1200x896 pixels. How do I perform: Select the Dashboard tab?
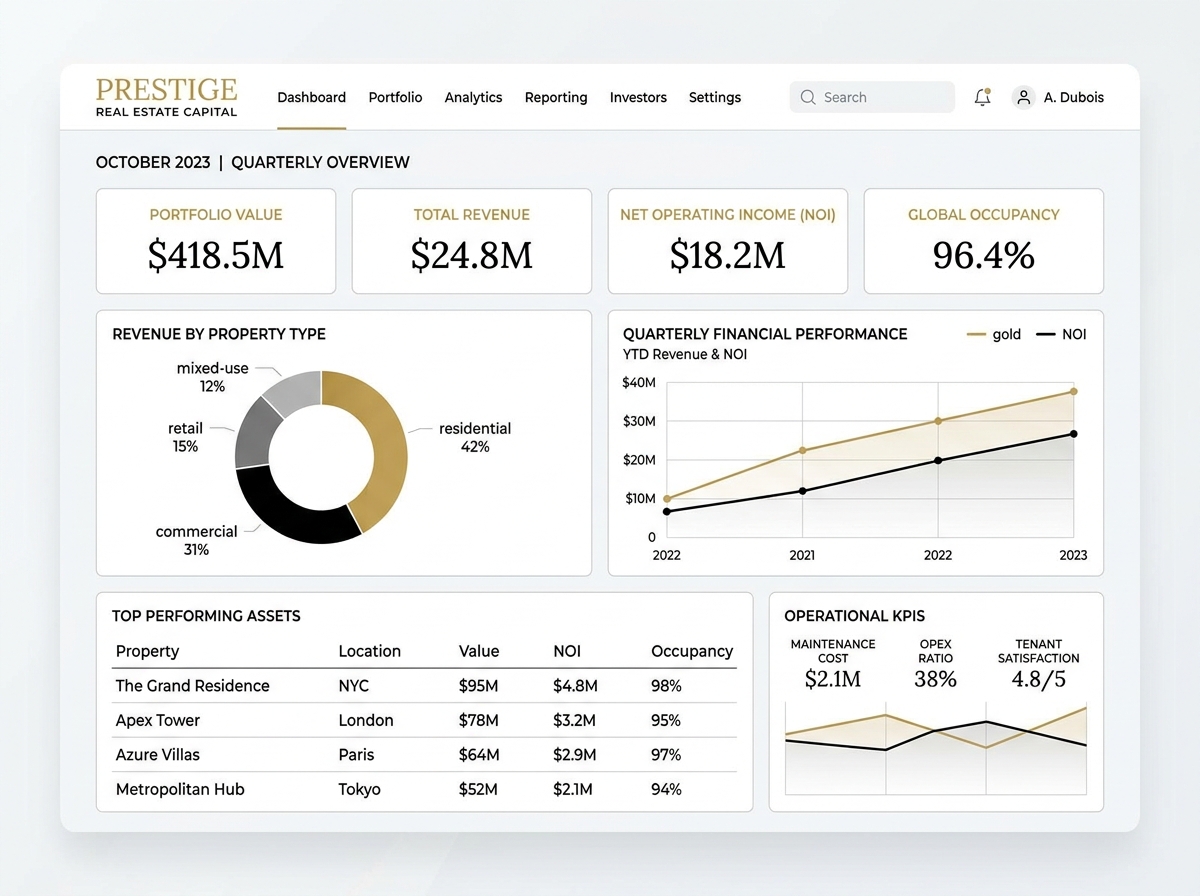(x=312, y=97)
